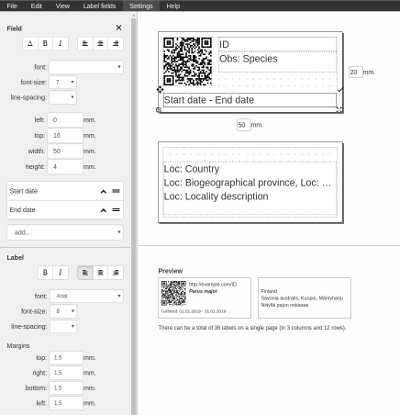Move Start date up with chevron
Screen dimensions: 400x415
point(103,191)
